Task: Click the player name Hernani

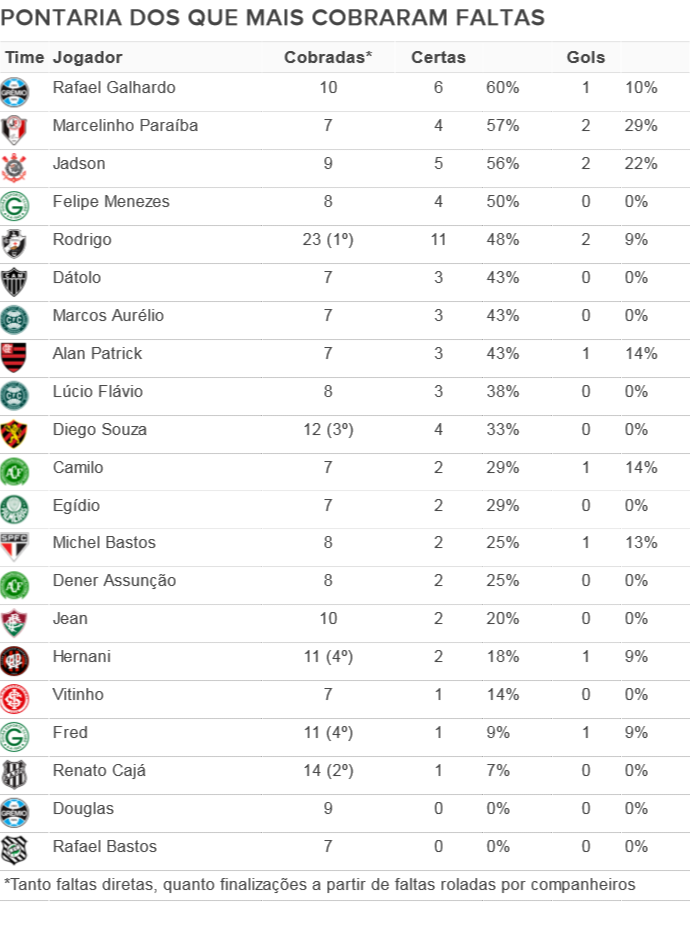Action: click(82, 657)
